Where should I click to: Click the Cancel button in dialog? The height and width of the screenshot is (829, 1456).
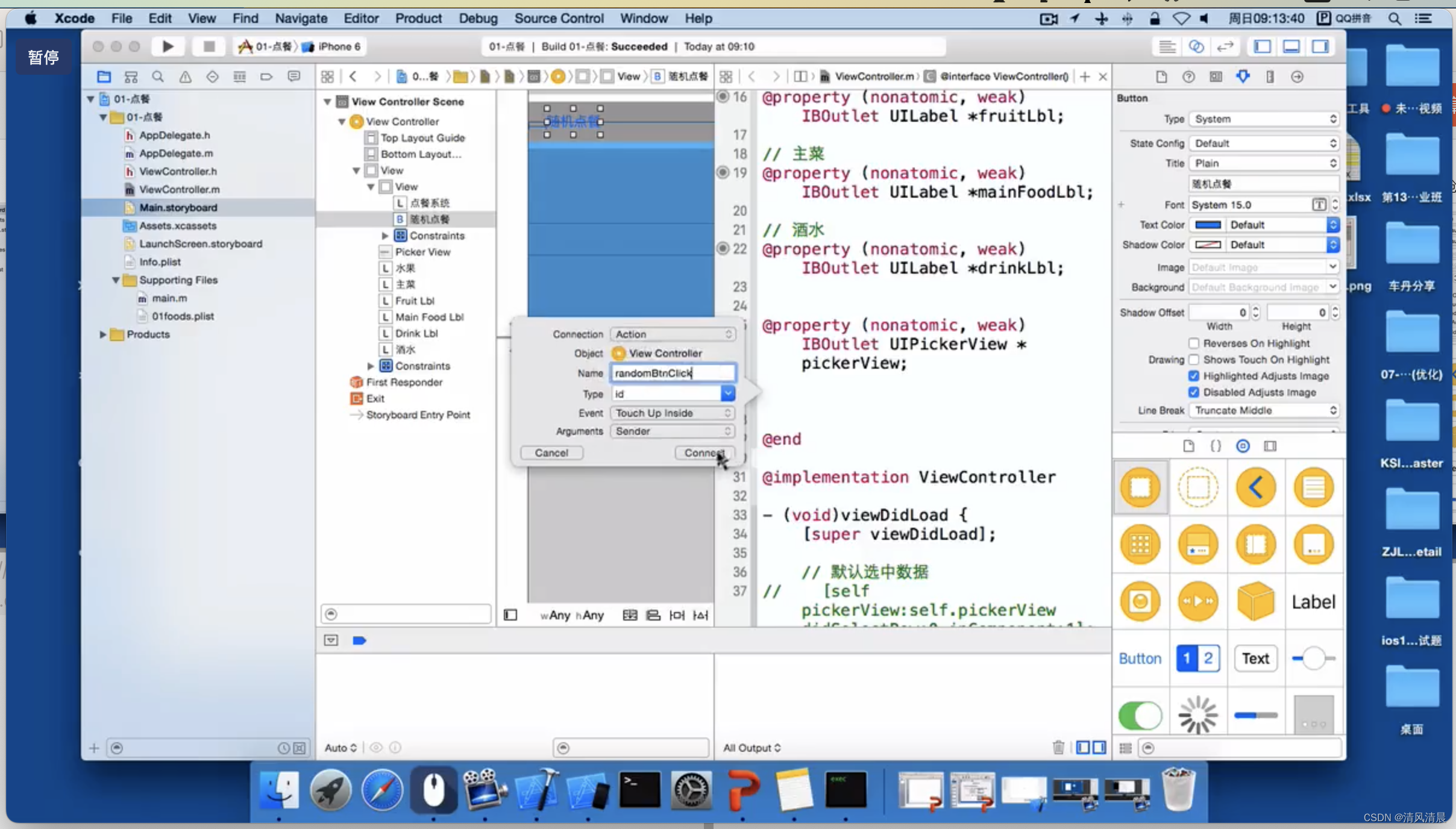(x=551, y=452)
